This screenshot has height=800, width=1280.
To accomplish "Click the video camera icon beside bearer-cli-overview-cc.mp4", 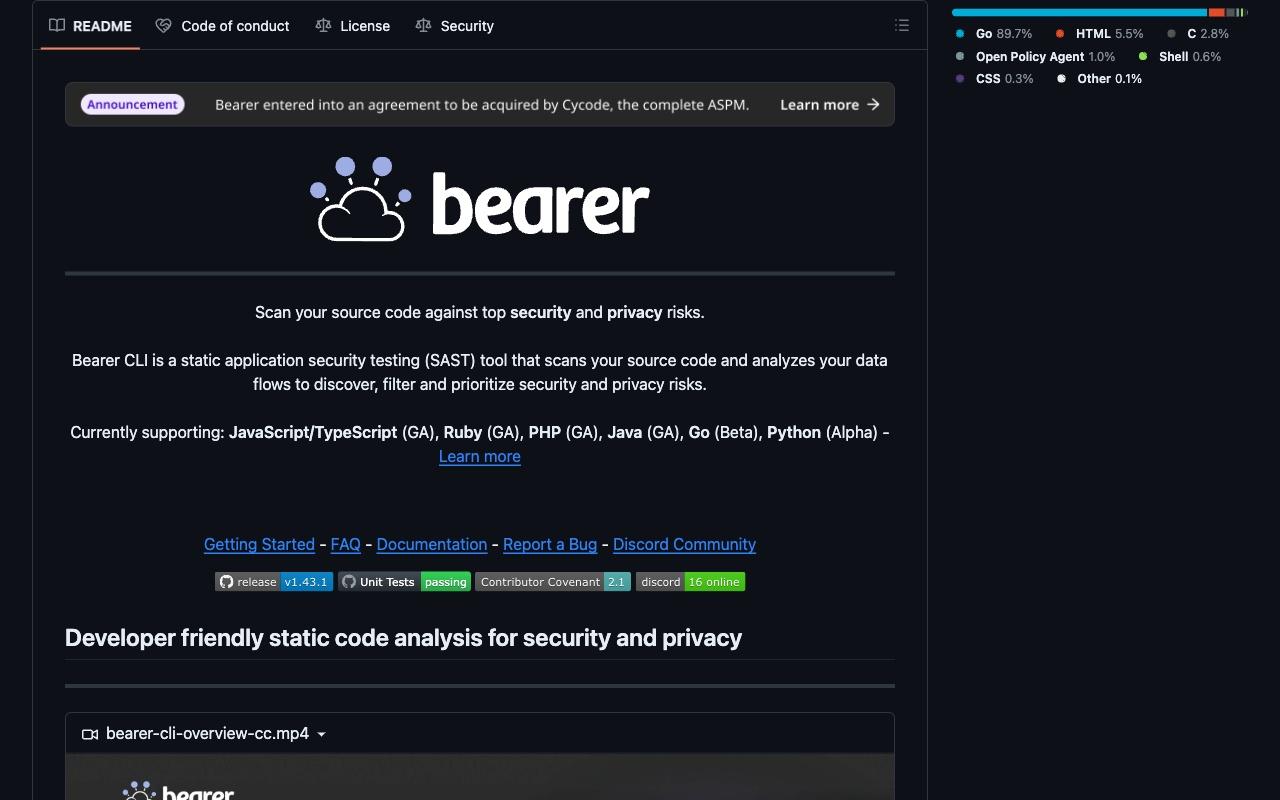I will (90, 734).
